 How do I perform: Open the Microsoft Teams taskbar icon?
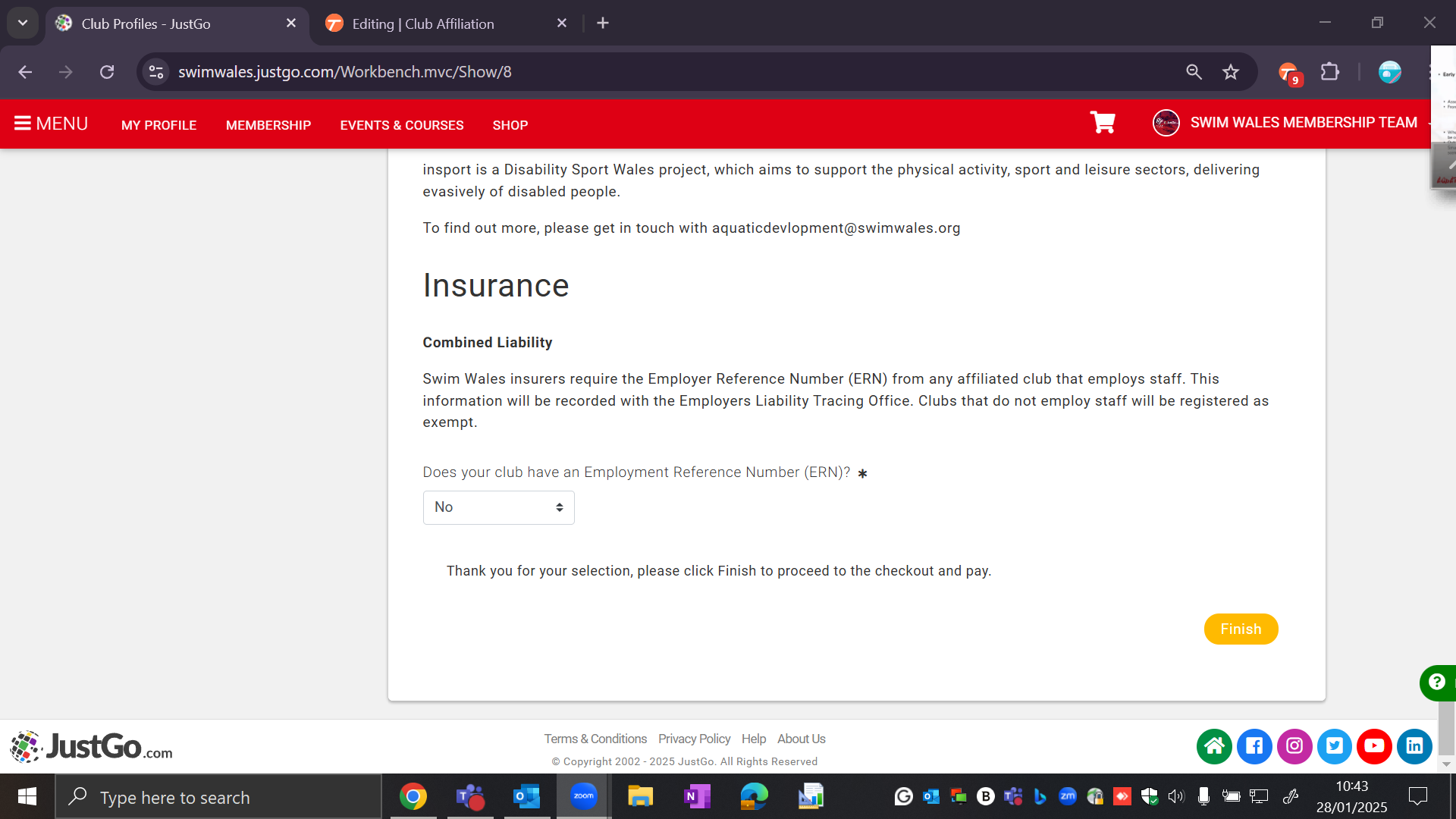coord(469,796)
